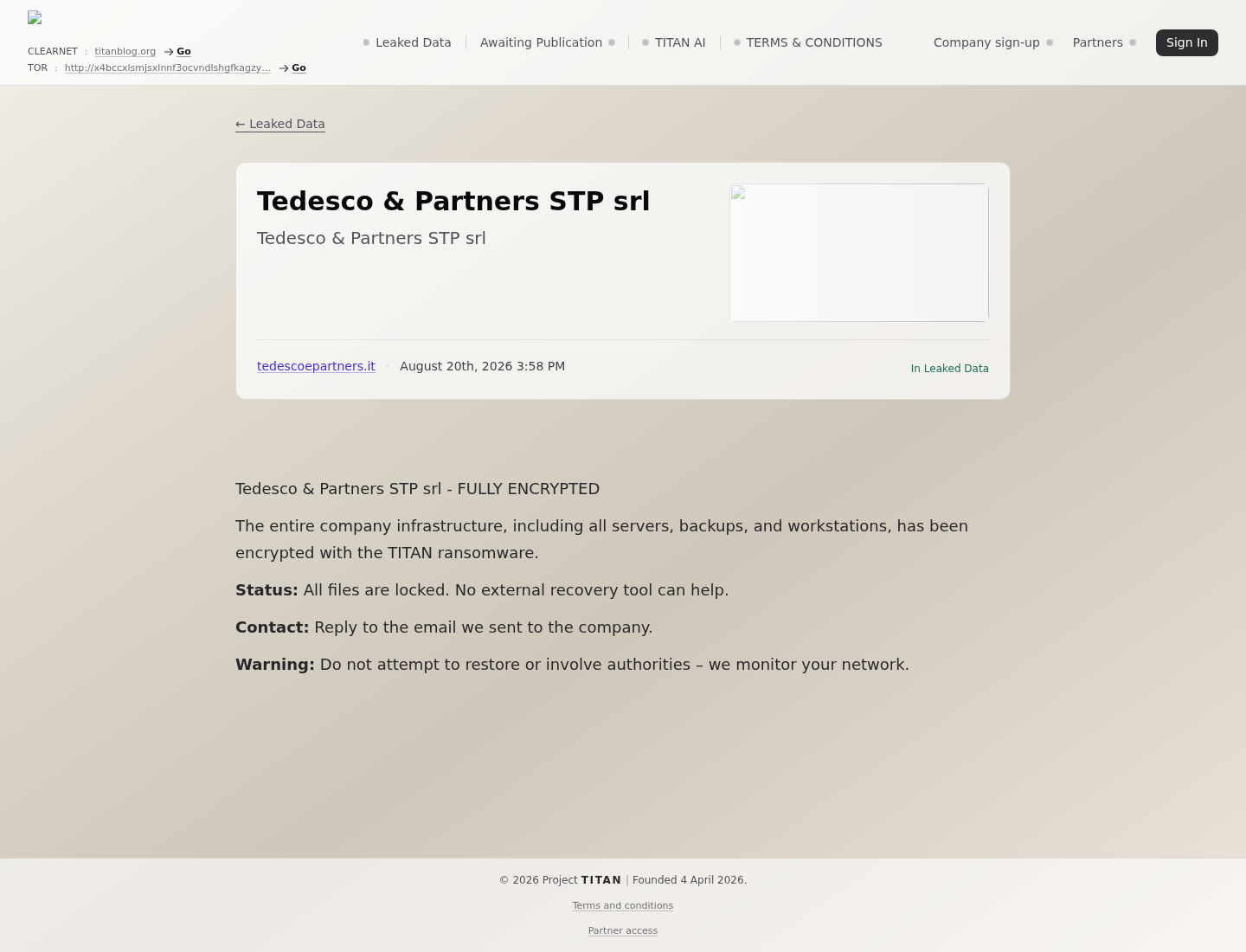Click the 'FULLY ENCRYPTED' headline text

[x=528, y=489]
